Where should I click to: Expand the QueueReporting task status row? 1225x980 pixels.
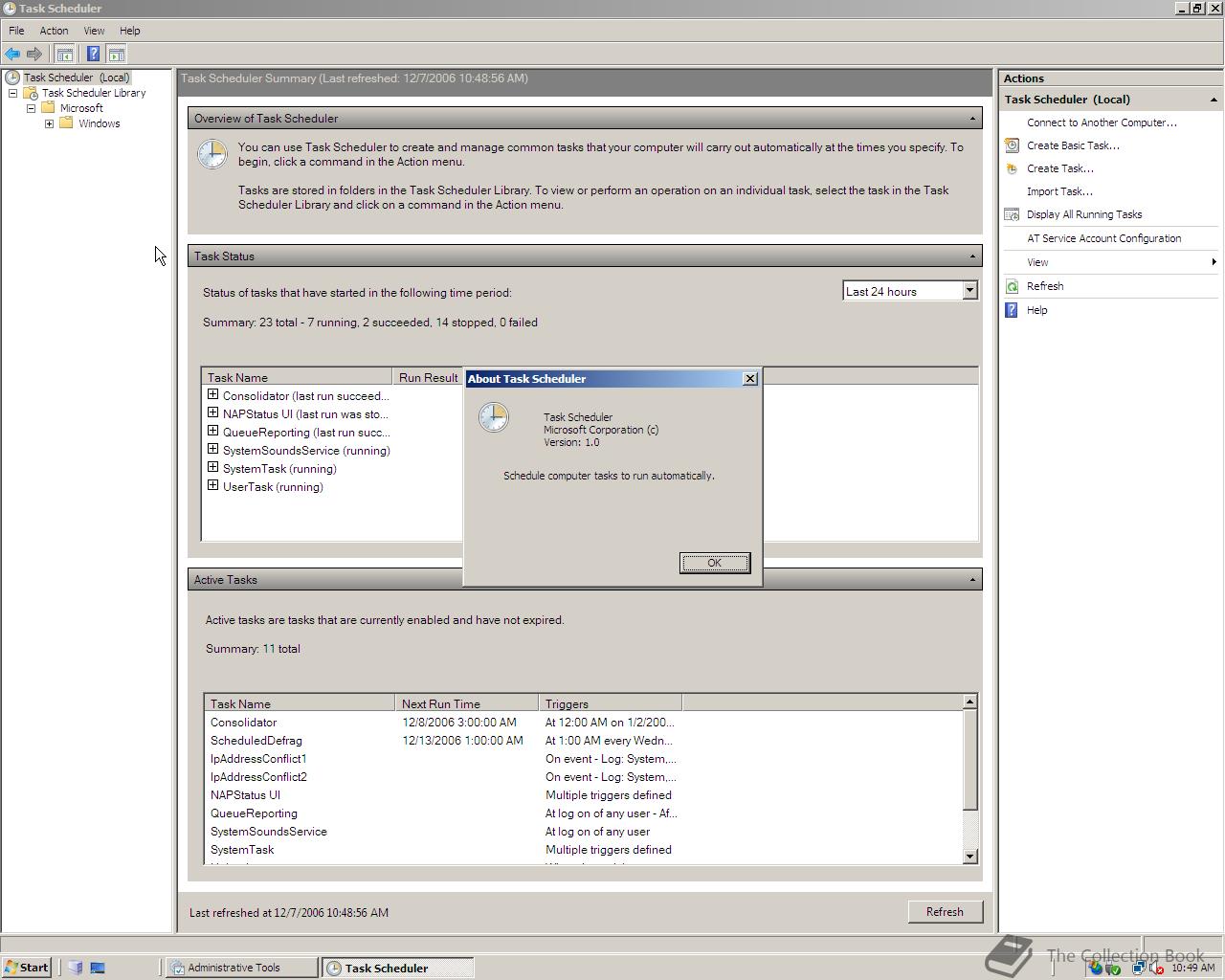point(212,431)
